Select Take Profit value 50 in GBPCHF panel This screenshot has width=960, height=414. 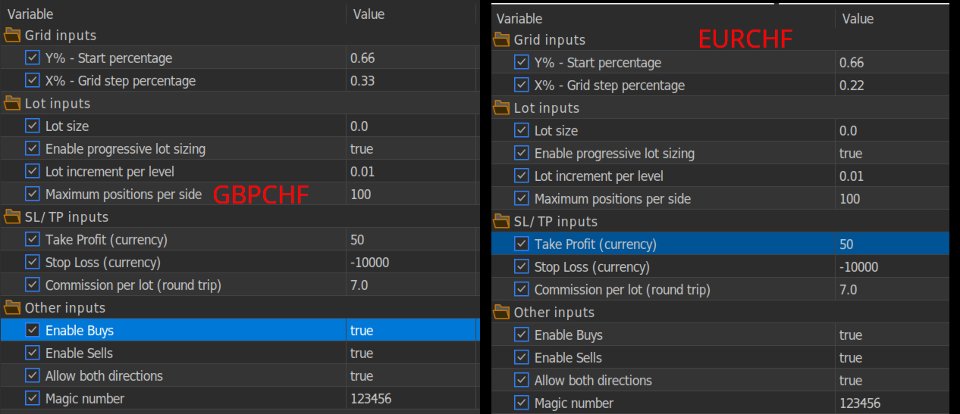(357, 239)
